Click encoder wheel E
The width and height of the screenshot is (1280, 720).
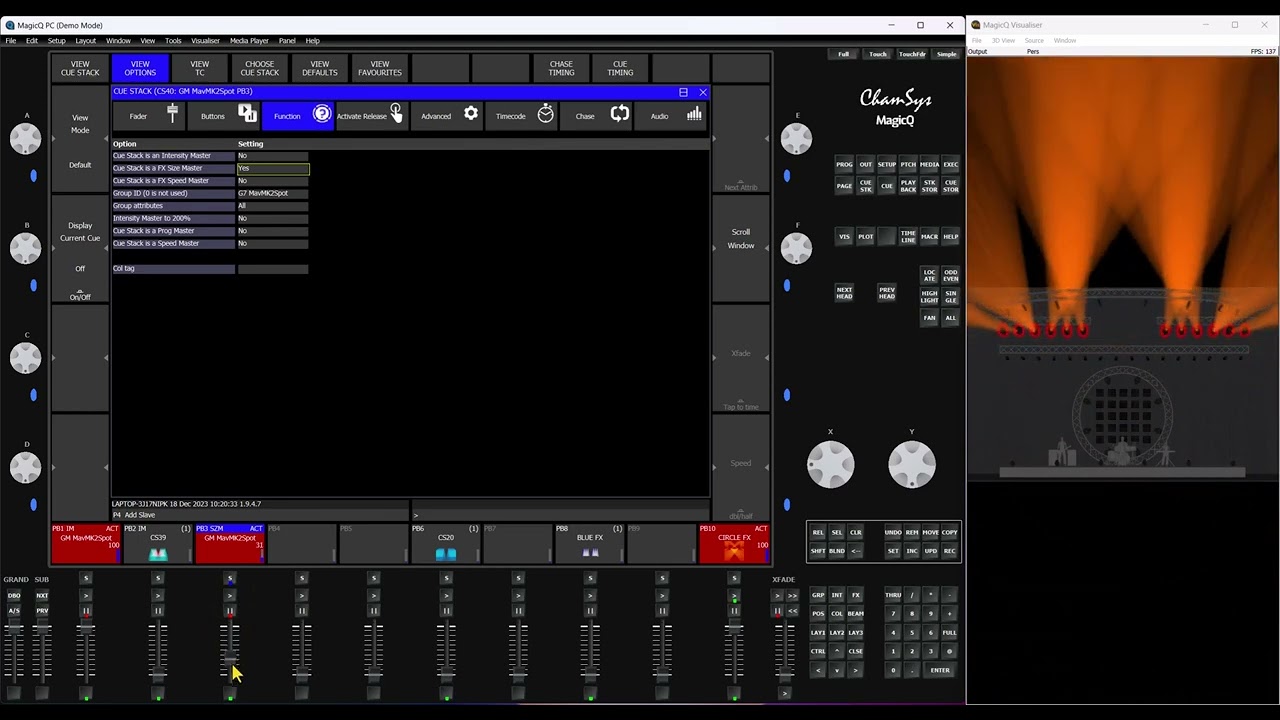[796, 138]
